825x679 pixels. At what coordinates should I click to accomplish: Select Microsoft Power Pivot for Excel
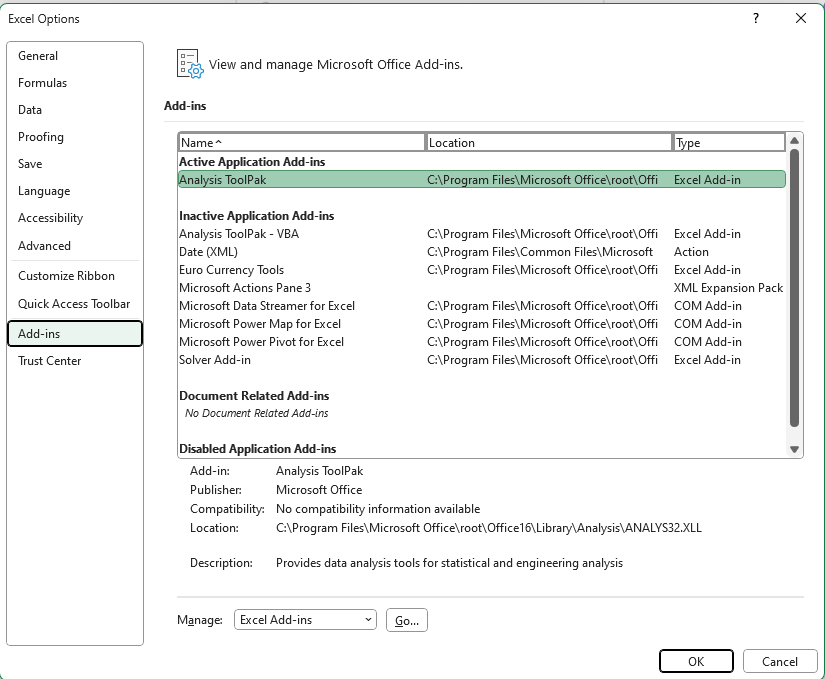(x=300, y=341)
